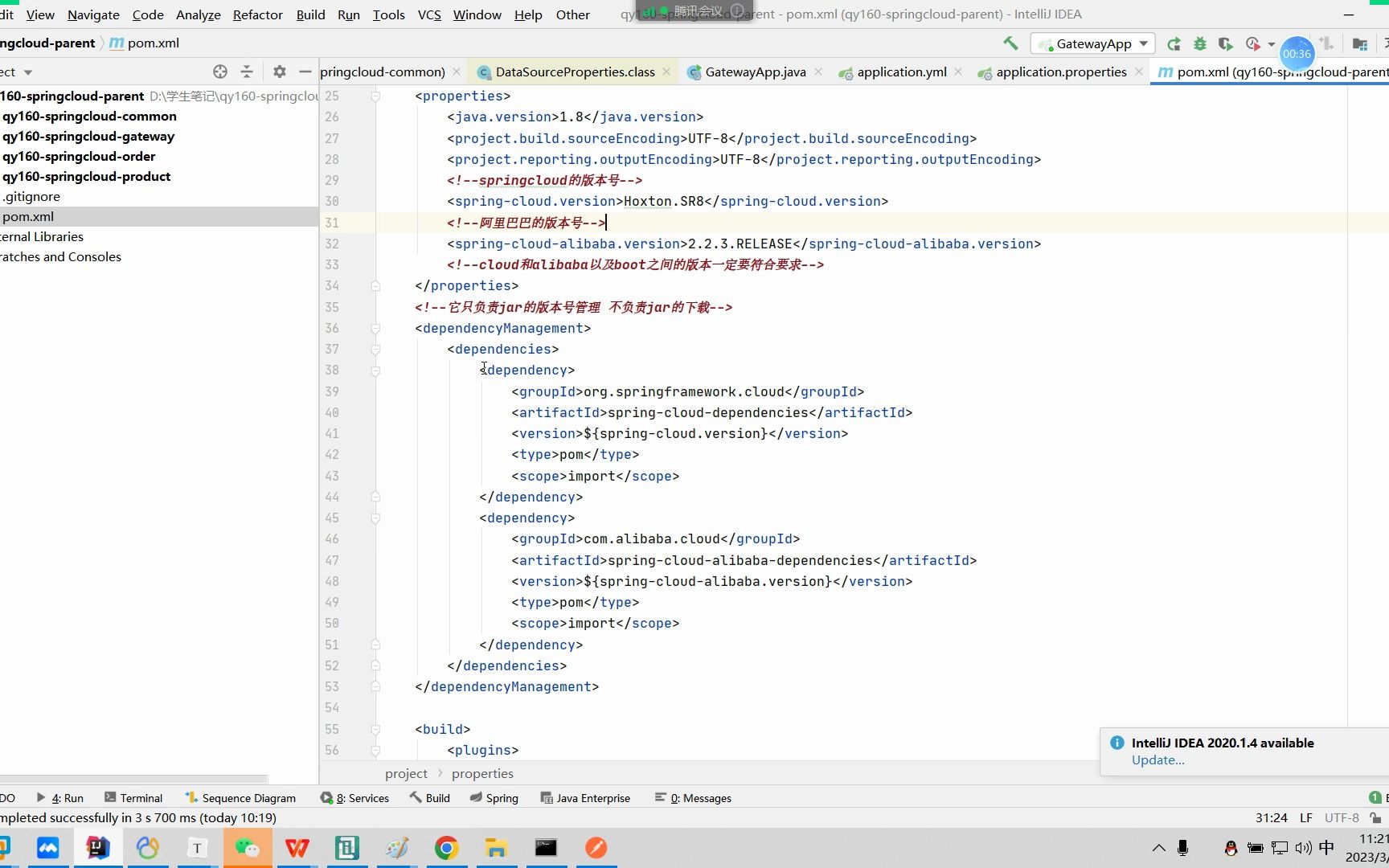The image size is (1389, 868).
Task: Select the .gitignore file in tree
Action: (31, 196)
